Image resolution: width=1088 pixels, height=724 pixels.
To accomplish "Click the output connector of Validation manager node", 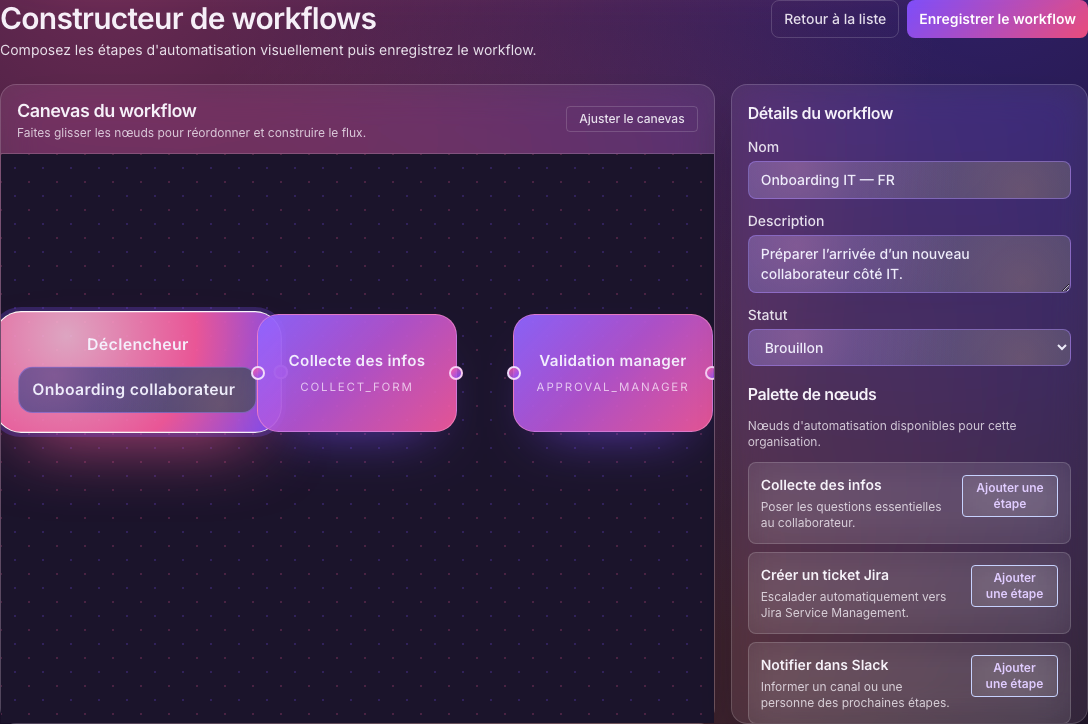I will point(711,372).
